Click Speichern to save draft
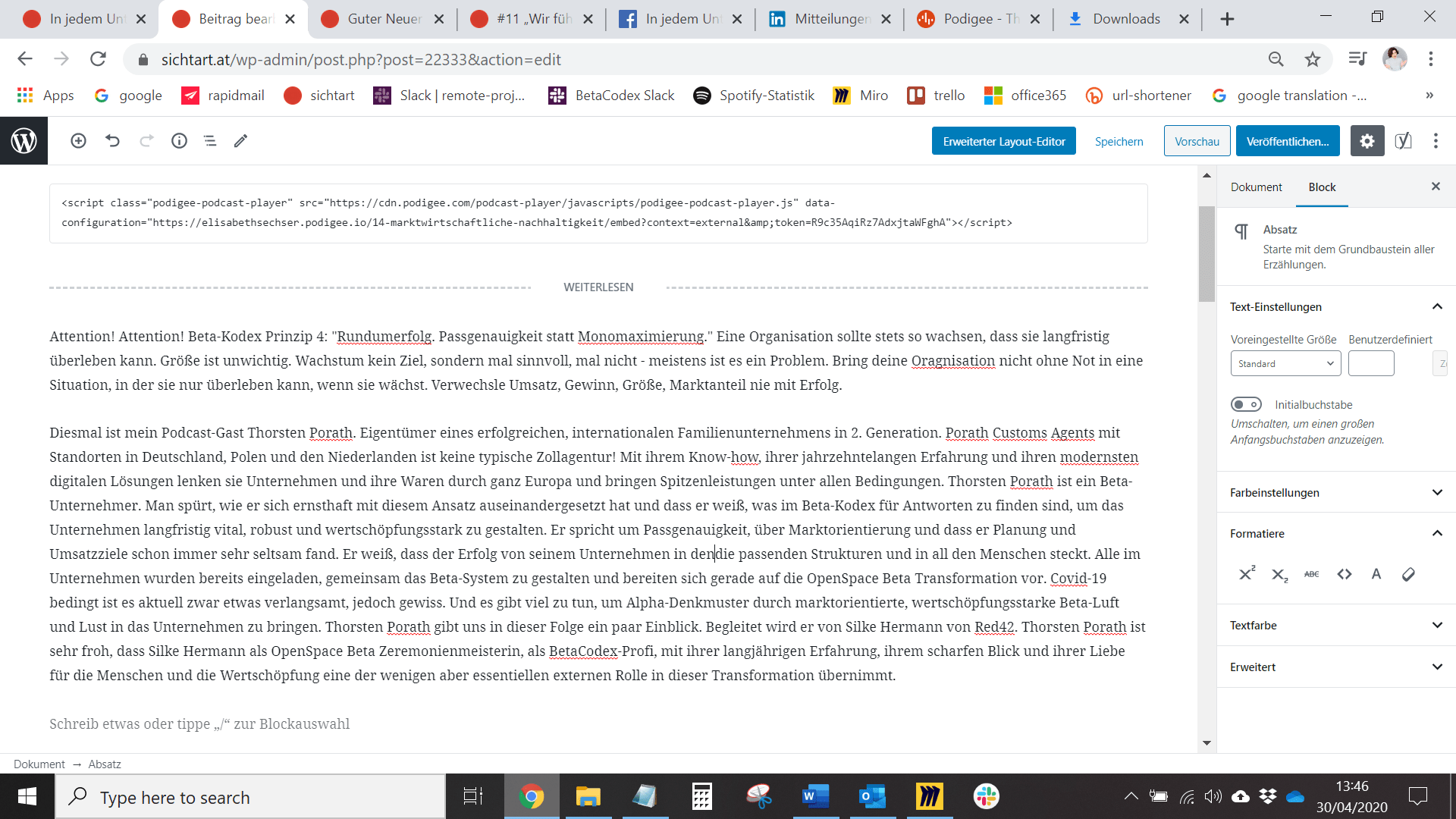This screenshot has width=1456, height=819. click(1119, 141)
